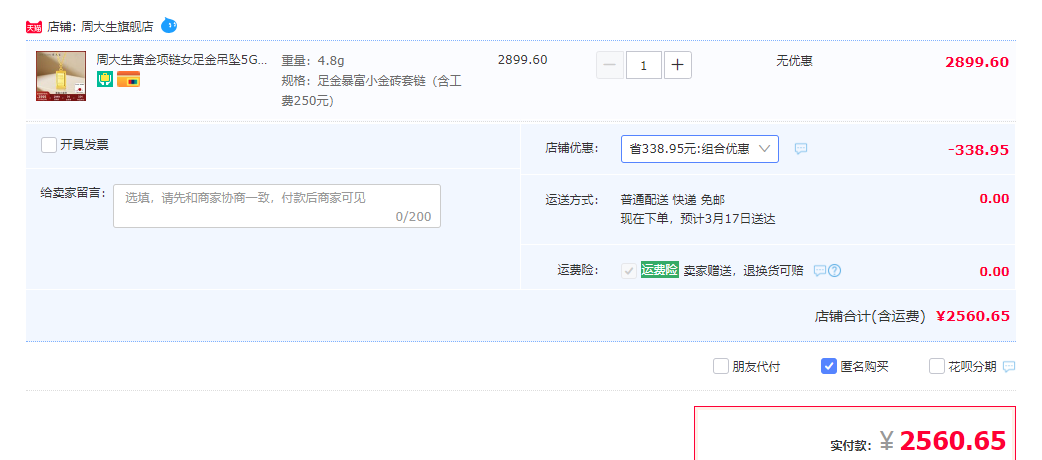Click the store total ¥2560.65
The image size is (1042, 460).
[x=973, y=316]
